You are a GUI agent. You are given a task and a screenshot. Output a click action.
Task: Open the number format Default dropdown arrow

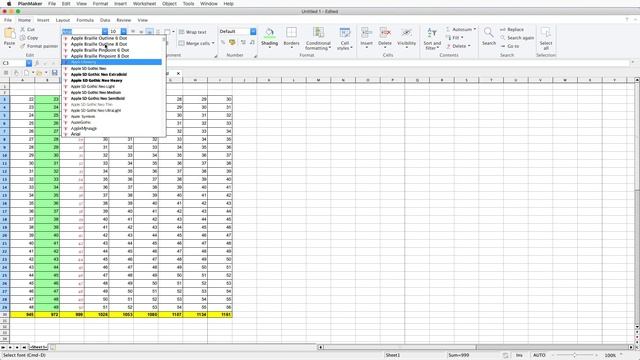pos(253,31)
